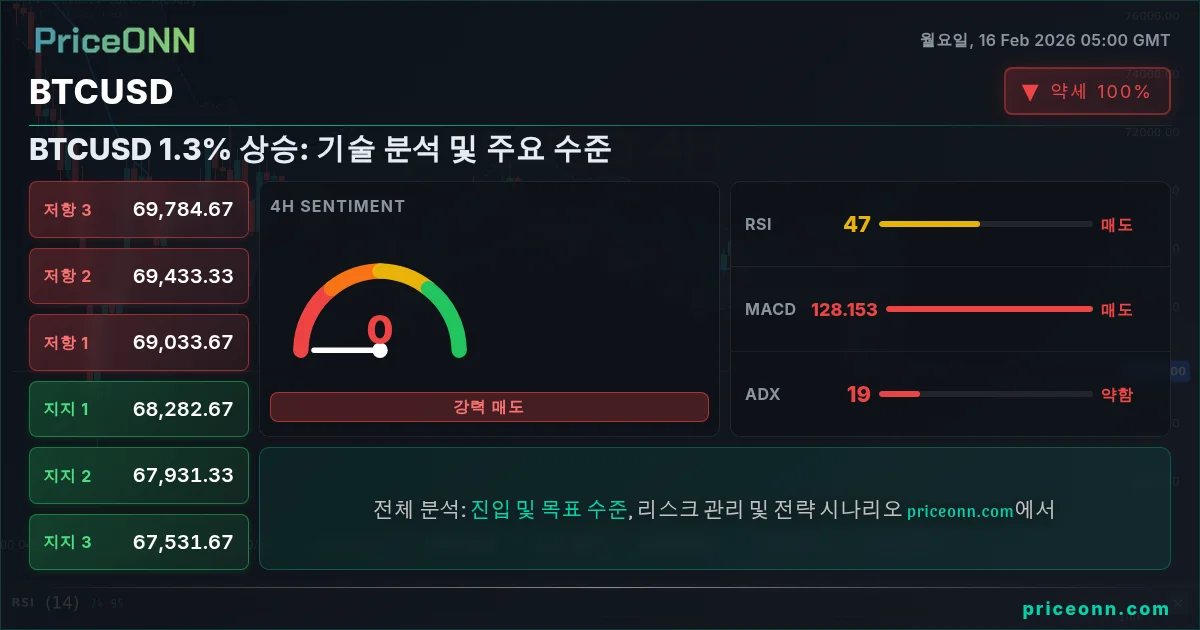Click the MACD red progress bar
Screen dimensions: 1200x630
(989, 309)
